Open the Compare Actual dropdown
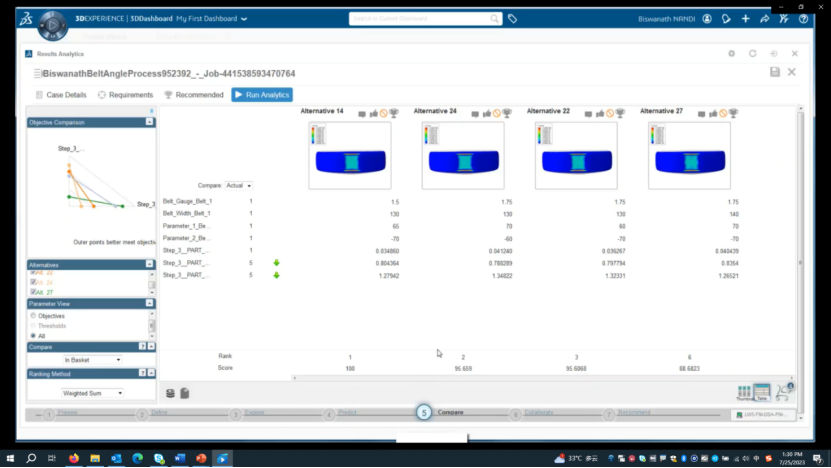The image size is (831, 468). (x=238, y=186)
